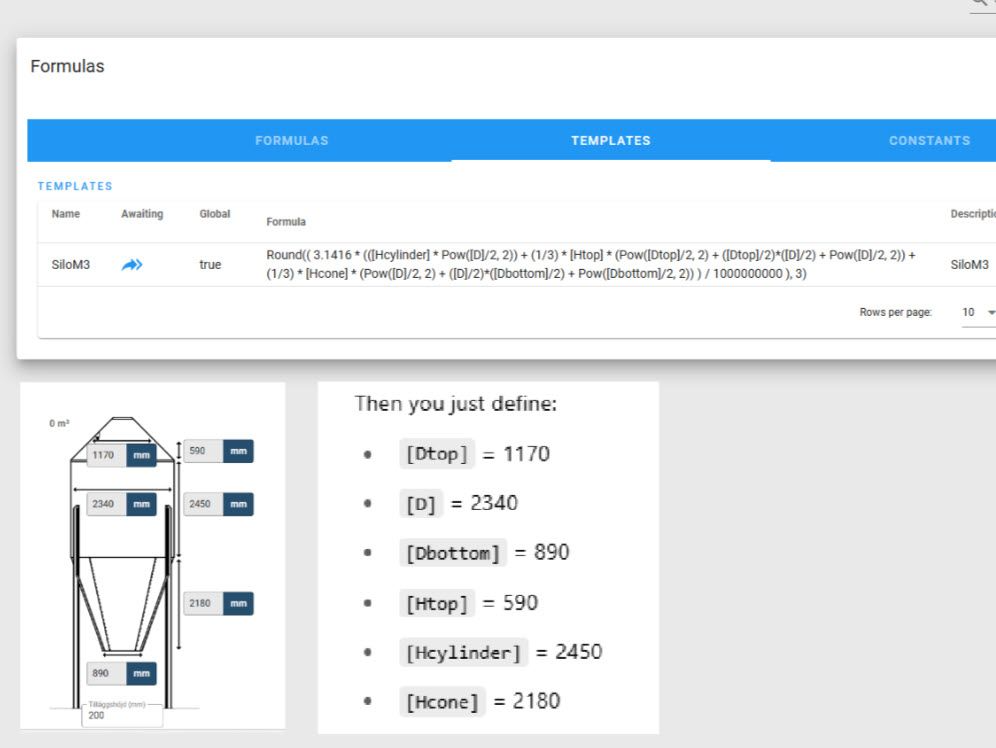Open the Rows per page dropdown
Viewport: 996px width, 748px height.
[978, 312]
